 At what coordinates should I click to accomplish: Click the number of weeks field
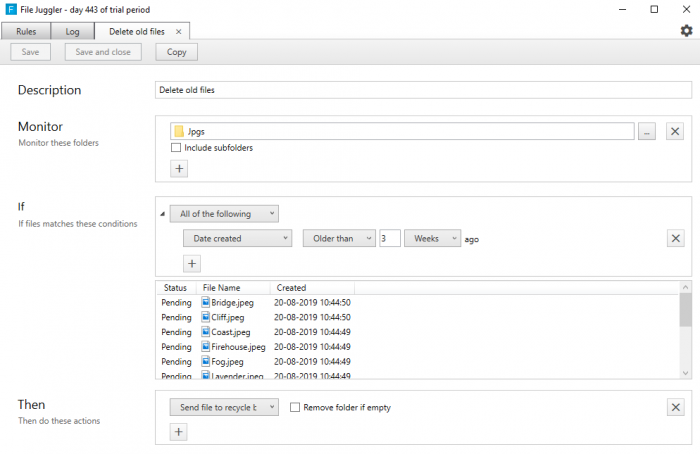tap(390, 238)
